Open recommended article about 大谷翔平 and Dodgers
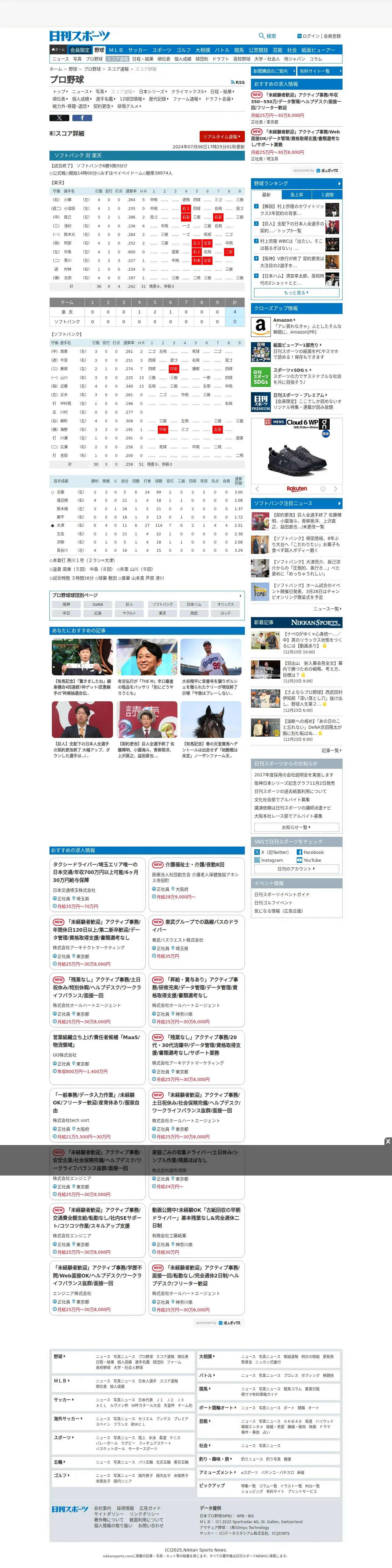Image resolution: width=392 pixels, height=1568 pixels. tap(211, 668)
